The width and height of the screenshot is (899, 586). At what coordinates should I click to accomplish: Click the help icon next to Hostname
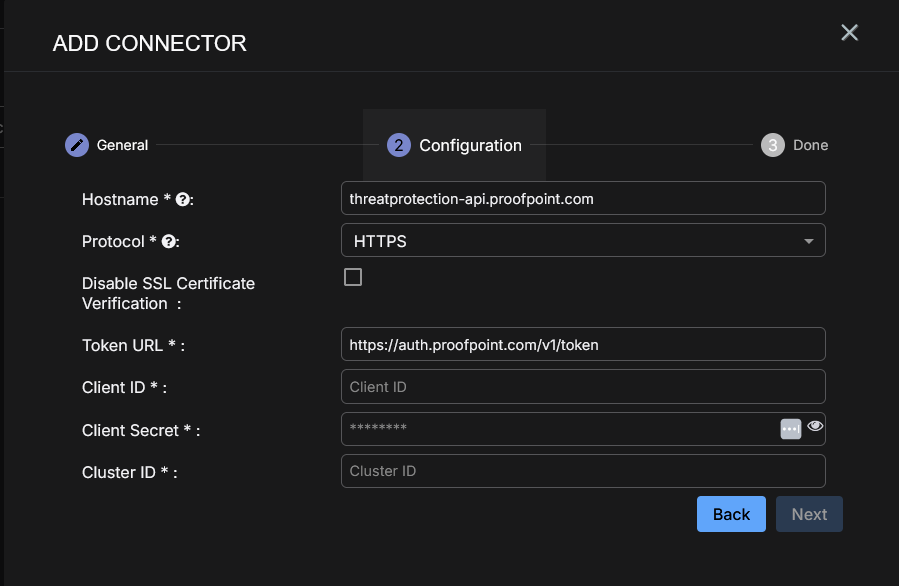183,200
